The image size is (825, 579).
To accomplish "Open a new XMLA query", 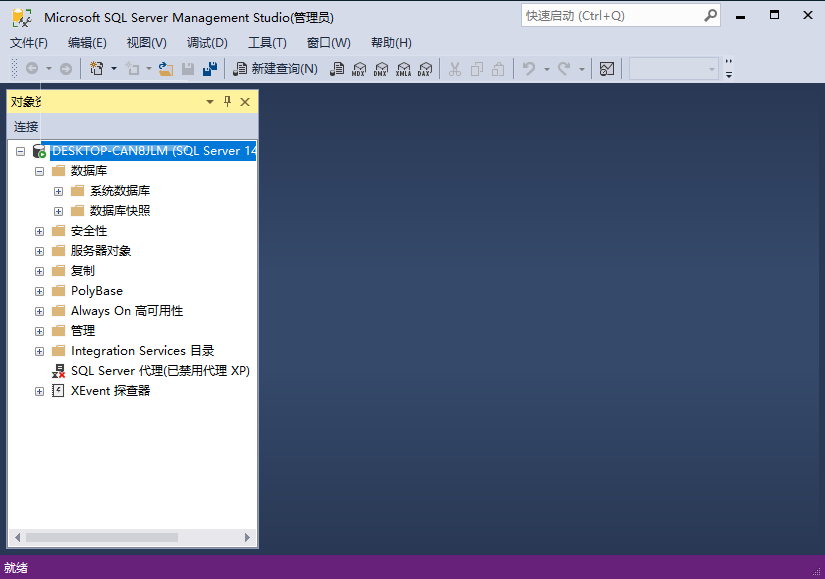I will pos(403,68).
